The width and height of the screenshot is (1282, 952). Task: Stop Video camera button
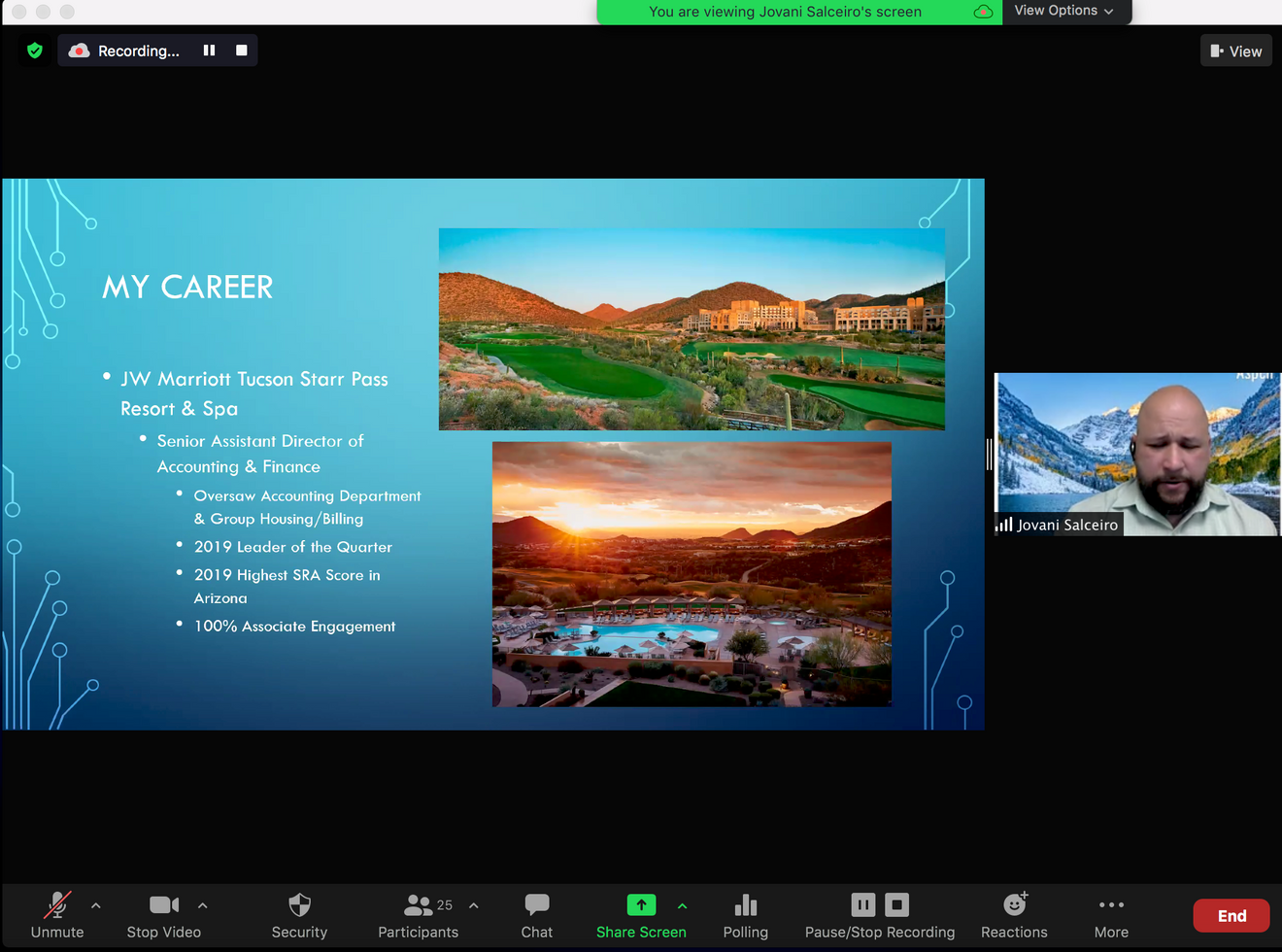(163, 915)
